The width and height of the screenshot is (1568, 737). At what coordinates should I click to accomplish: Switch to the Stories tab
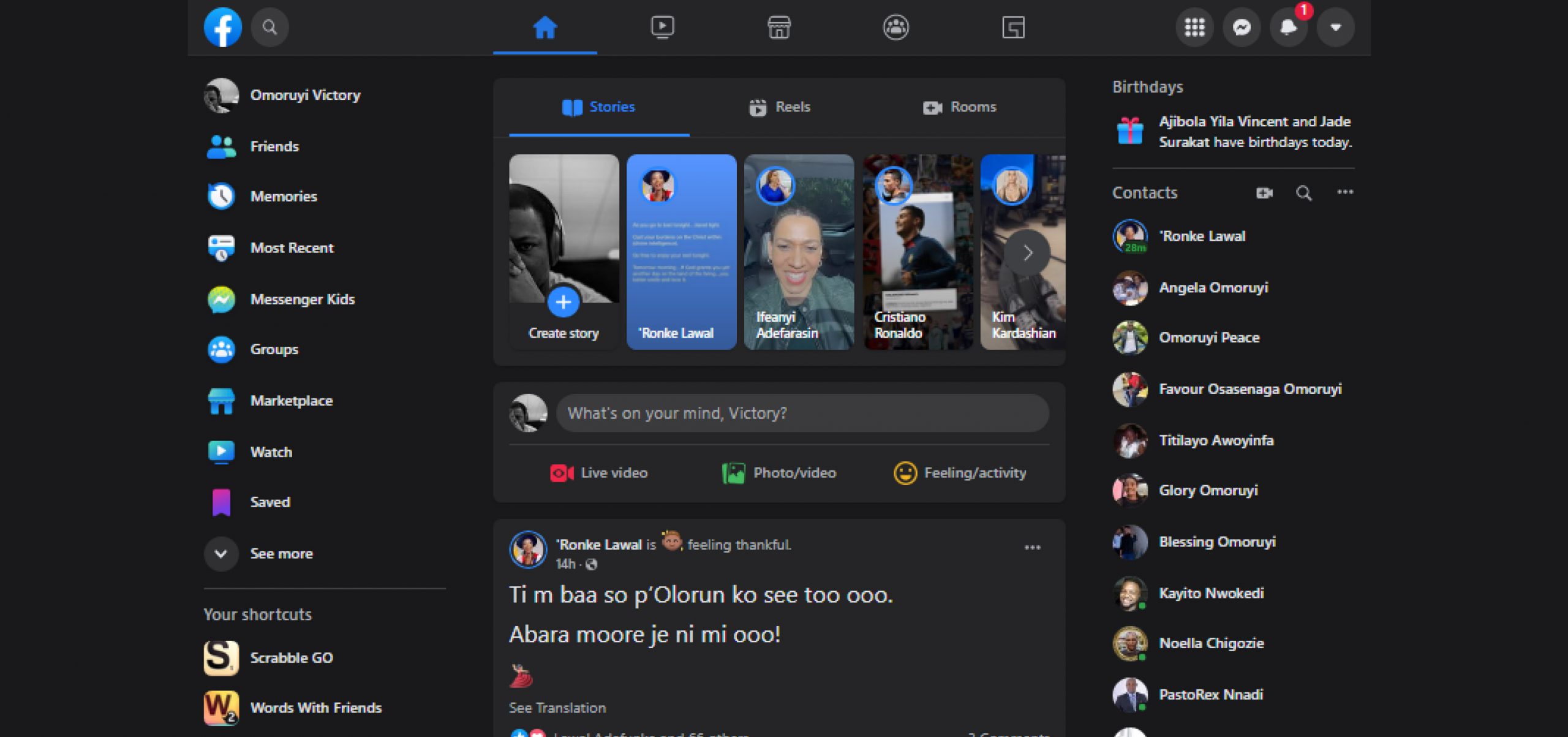point(599,107)
